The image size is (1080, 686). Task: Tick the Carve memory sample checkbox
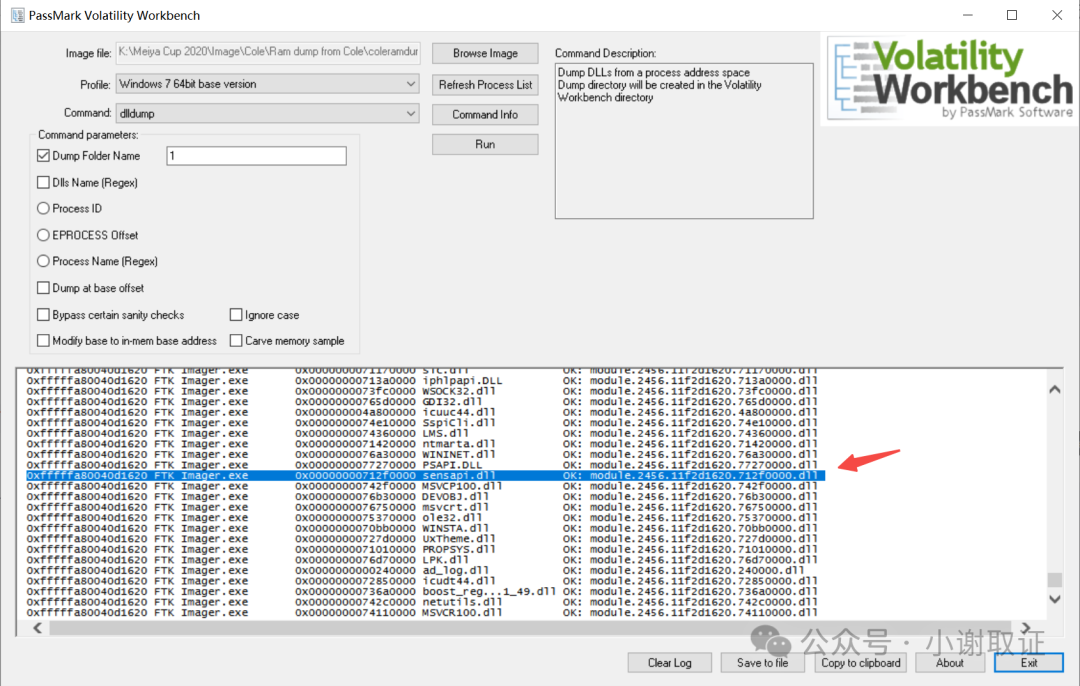click(x=236, y=341)
